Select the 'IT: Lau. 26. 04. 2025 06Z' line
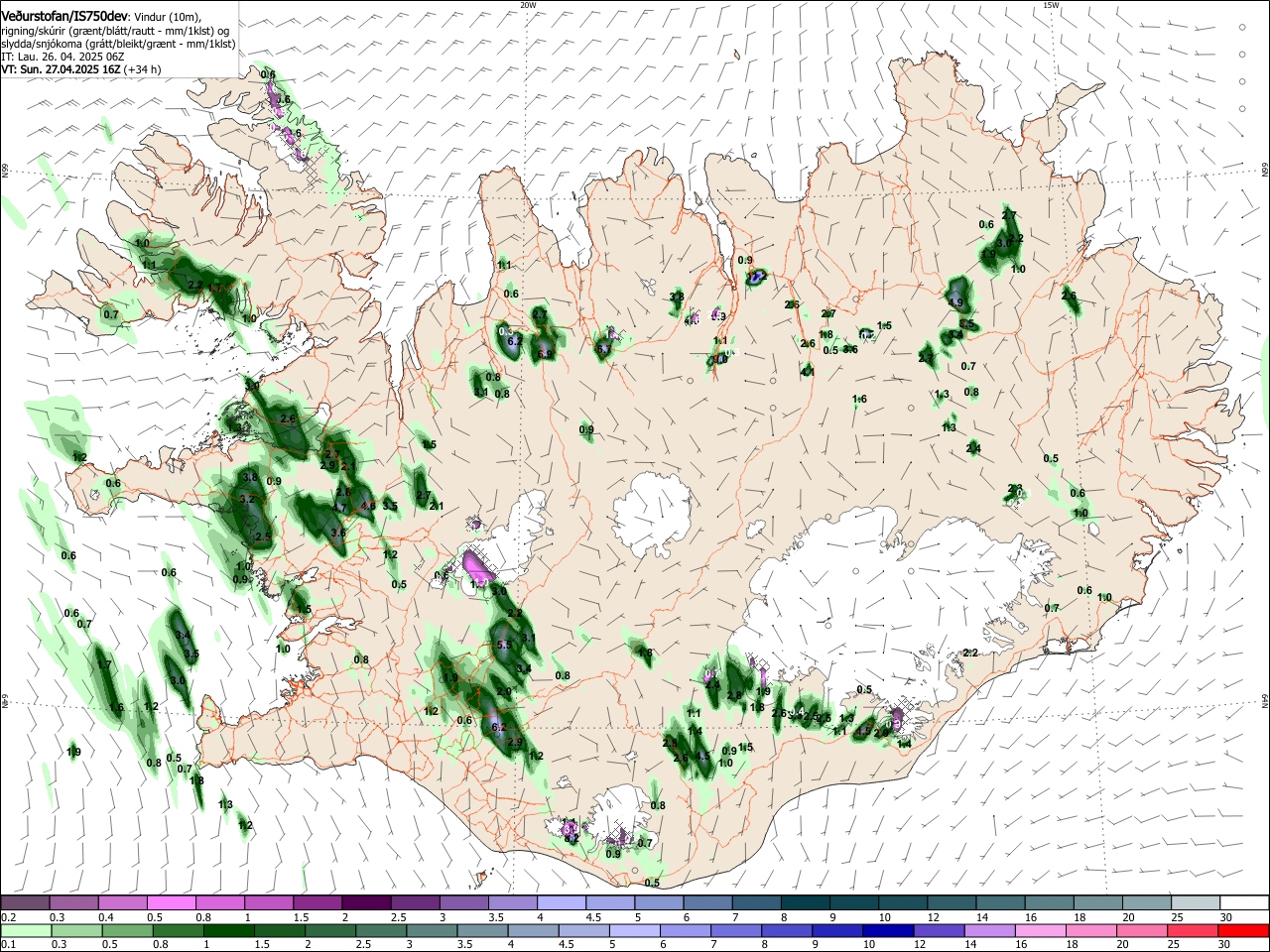 (61, 57)
